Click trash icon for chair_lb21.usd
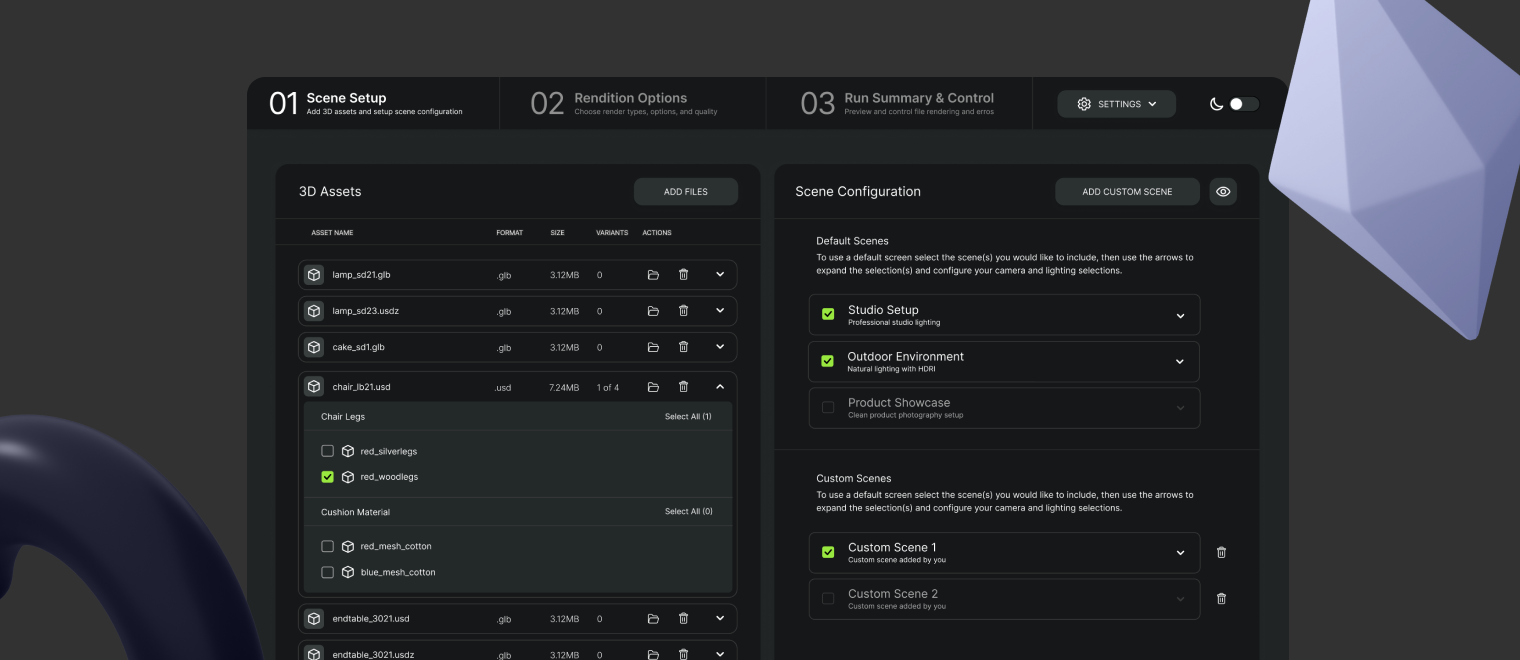 click(683, 387)
